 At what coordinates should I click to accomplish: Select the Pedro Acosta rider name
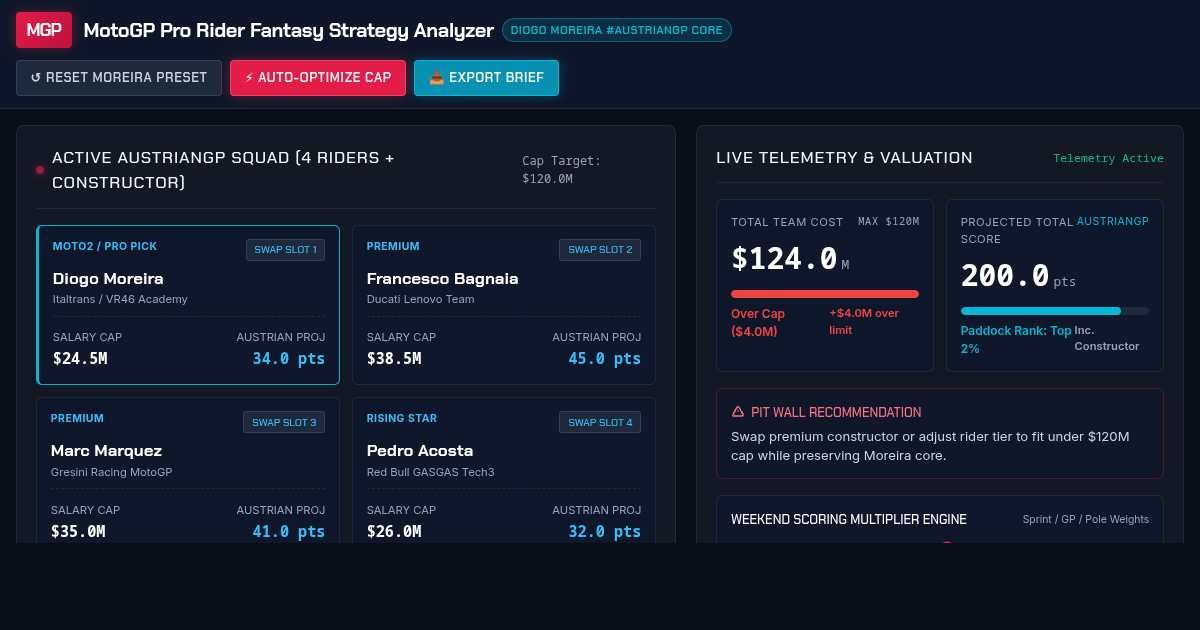(x=420, y=450)
